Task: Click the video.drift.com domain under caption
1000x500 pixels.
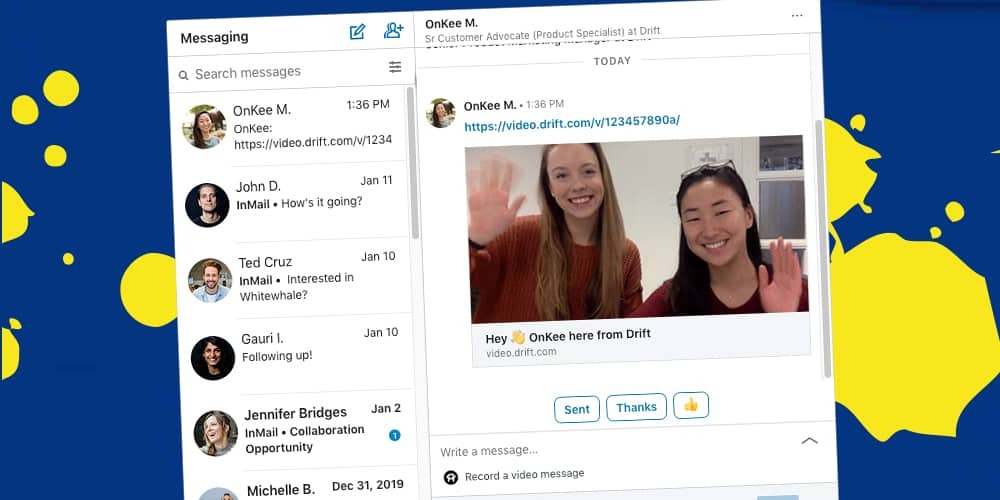Action: tap(521, 352)
